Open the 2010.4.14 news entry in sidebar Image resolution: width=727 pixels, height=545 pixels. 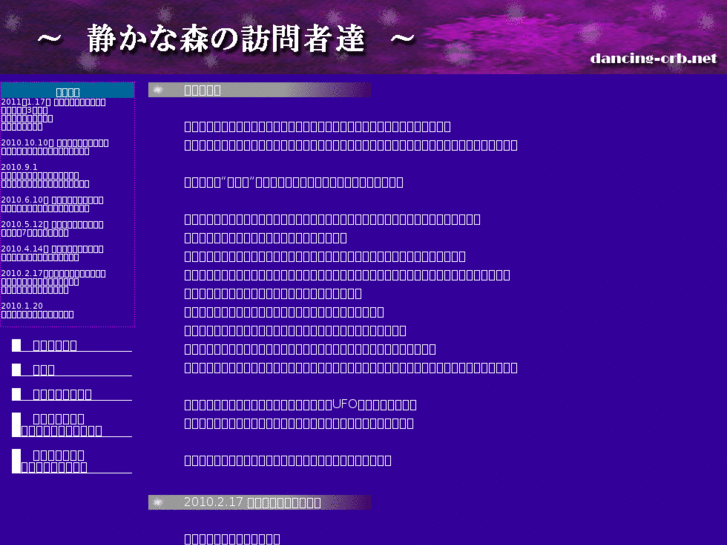(52, 253)
